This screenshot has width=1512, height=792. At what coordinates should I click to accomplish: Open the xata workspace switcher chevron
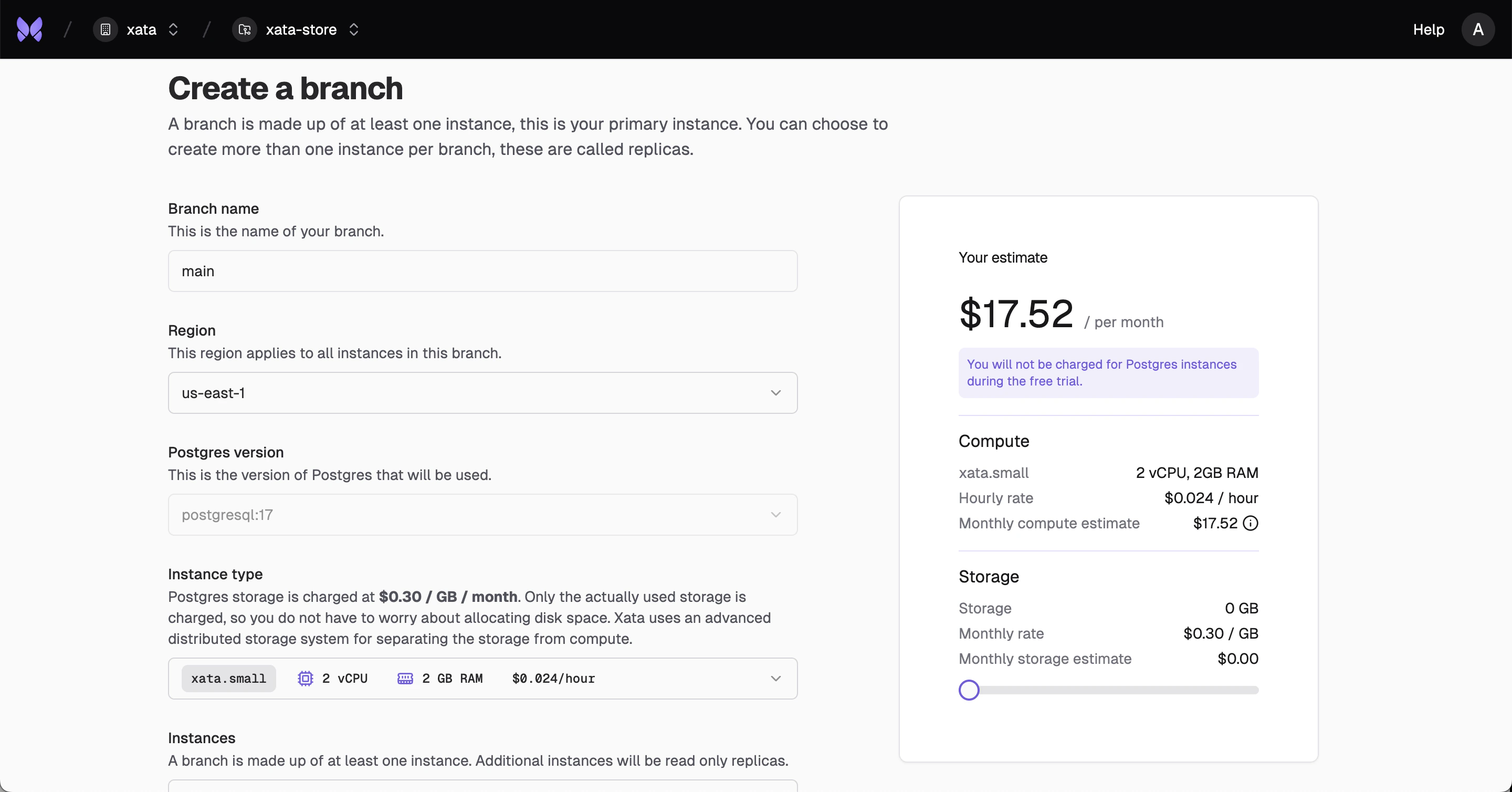click(x=173, y=29)
